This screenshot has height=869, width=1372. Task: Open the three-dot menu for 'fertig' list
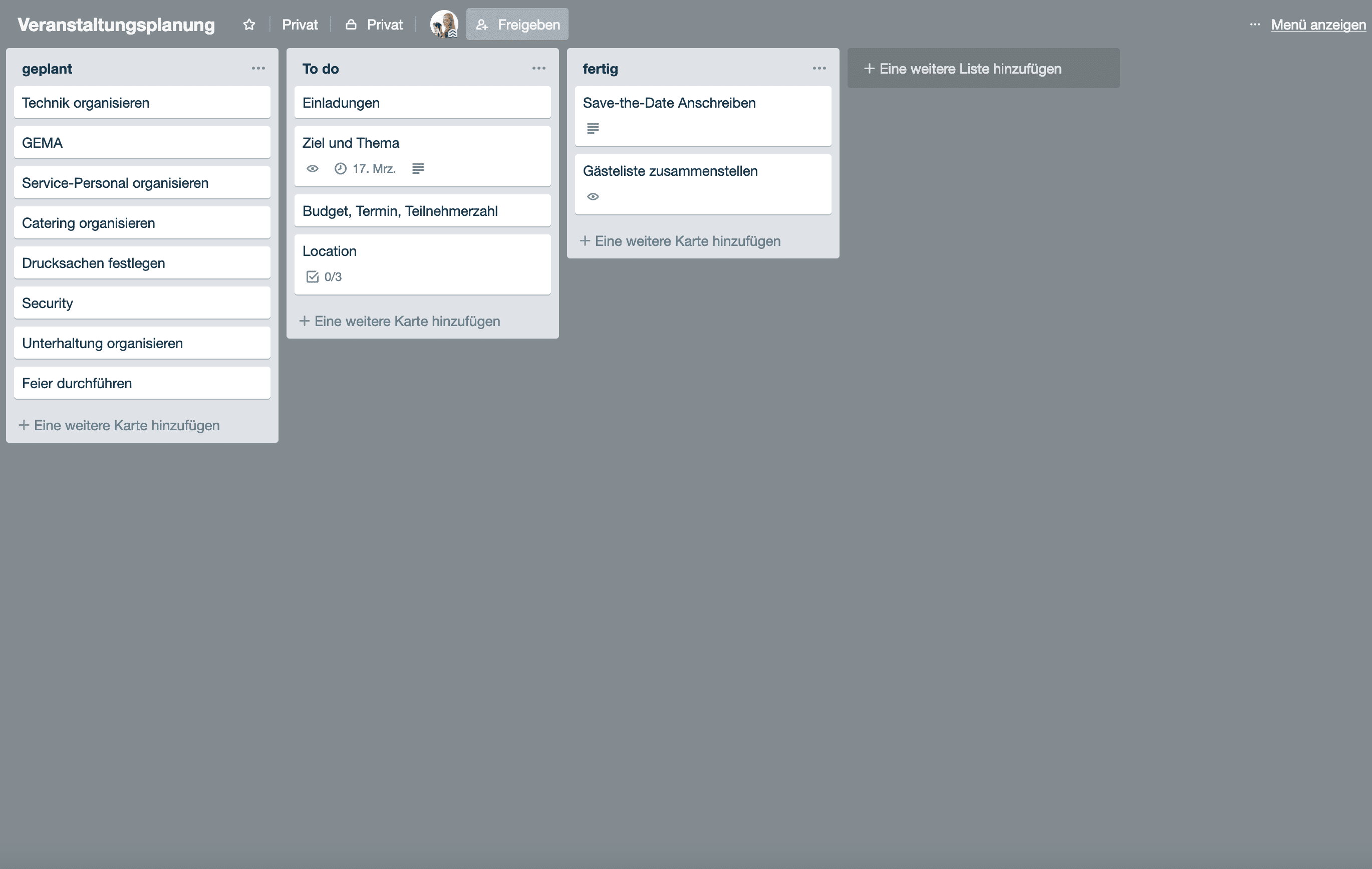pos(819,68)
